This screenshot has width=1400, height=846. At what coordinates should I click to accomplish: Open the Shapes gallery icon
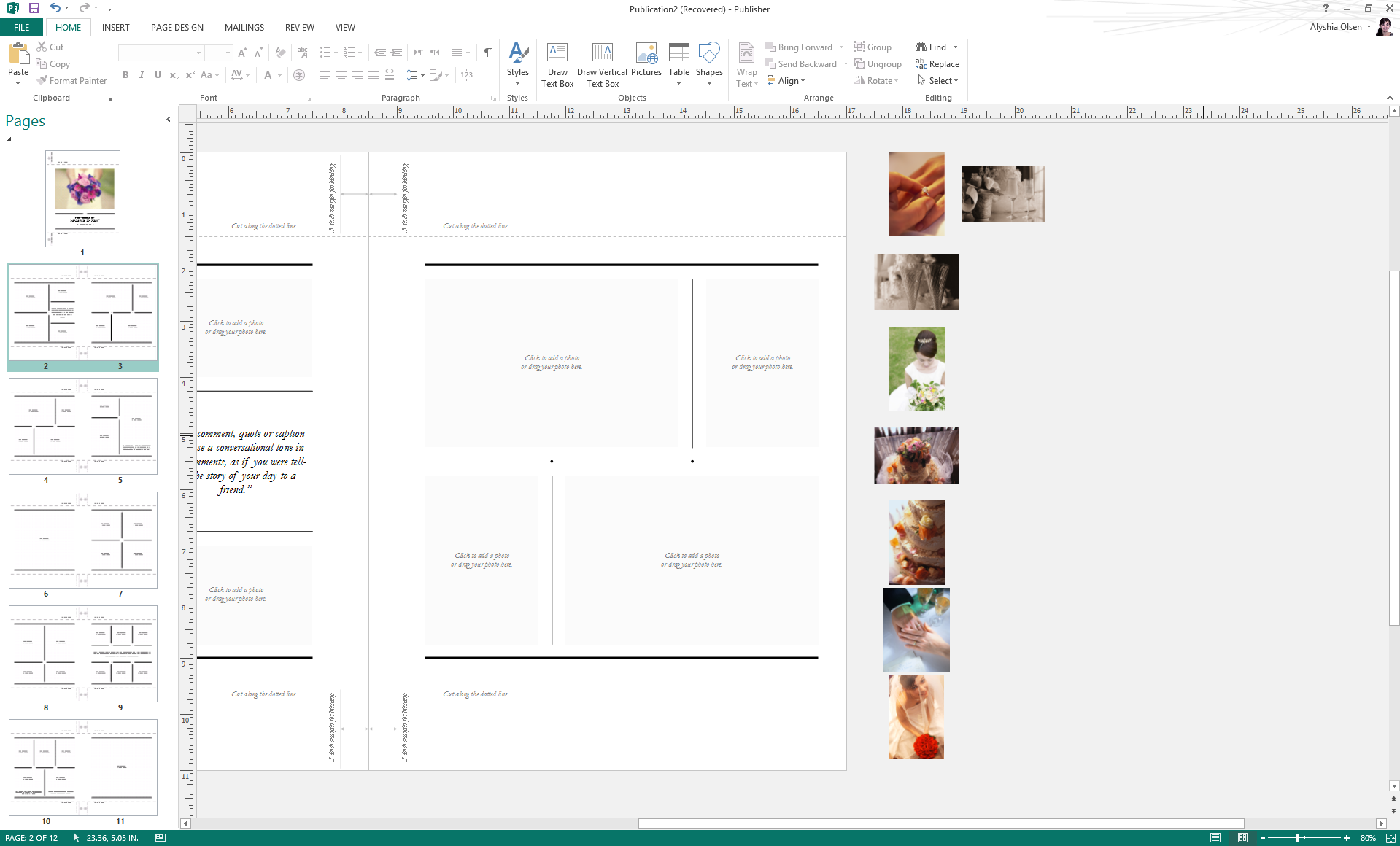pyautogui.click(x=708, y=57)
